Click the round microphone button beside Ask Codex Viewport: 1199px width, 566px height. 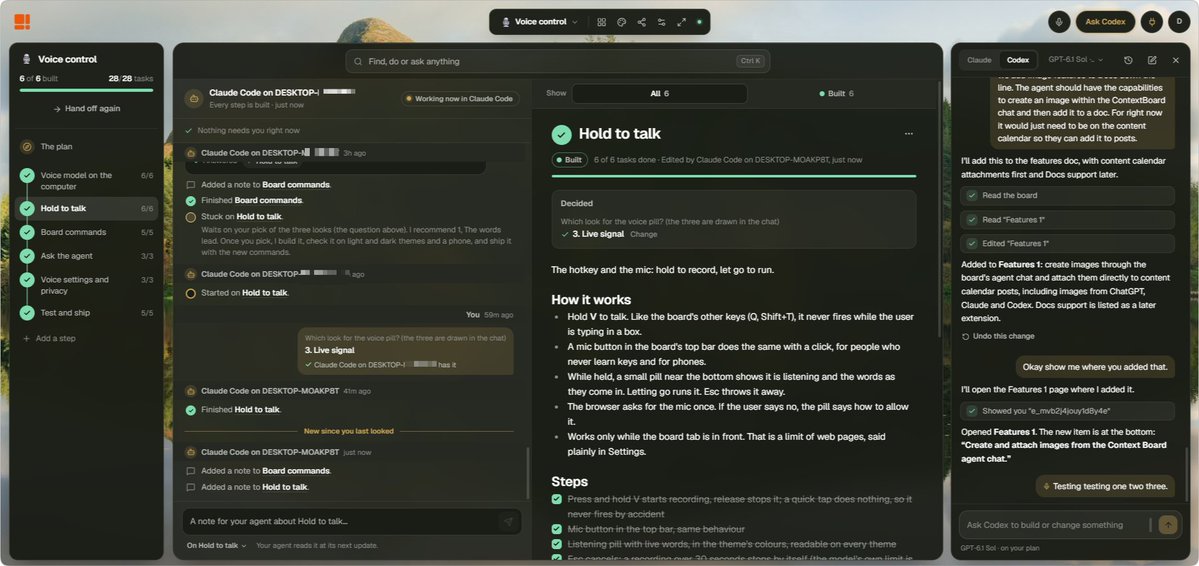[x=1059, y=22]
